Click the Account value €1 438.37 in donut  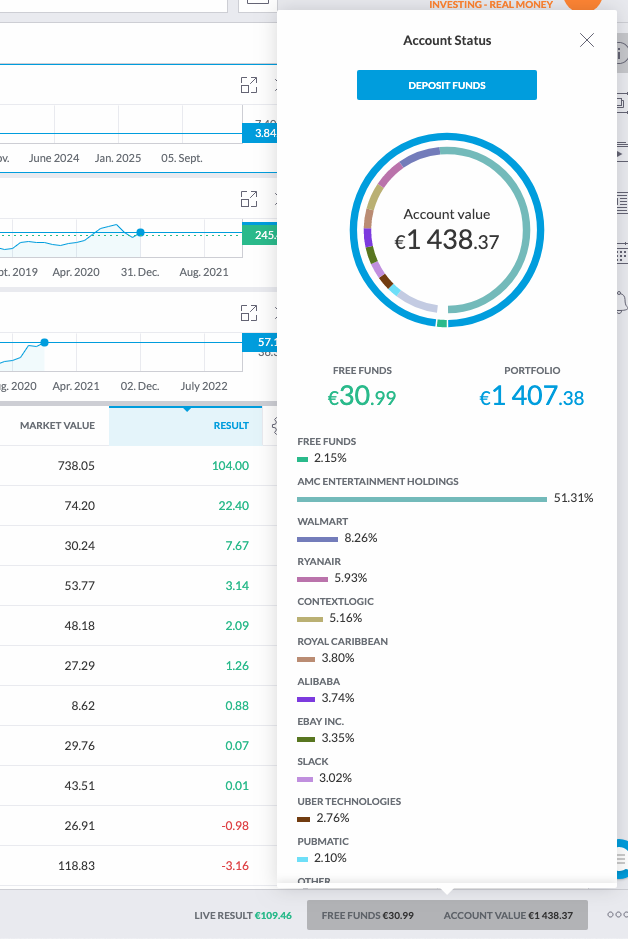pos(447,240)
